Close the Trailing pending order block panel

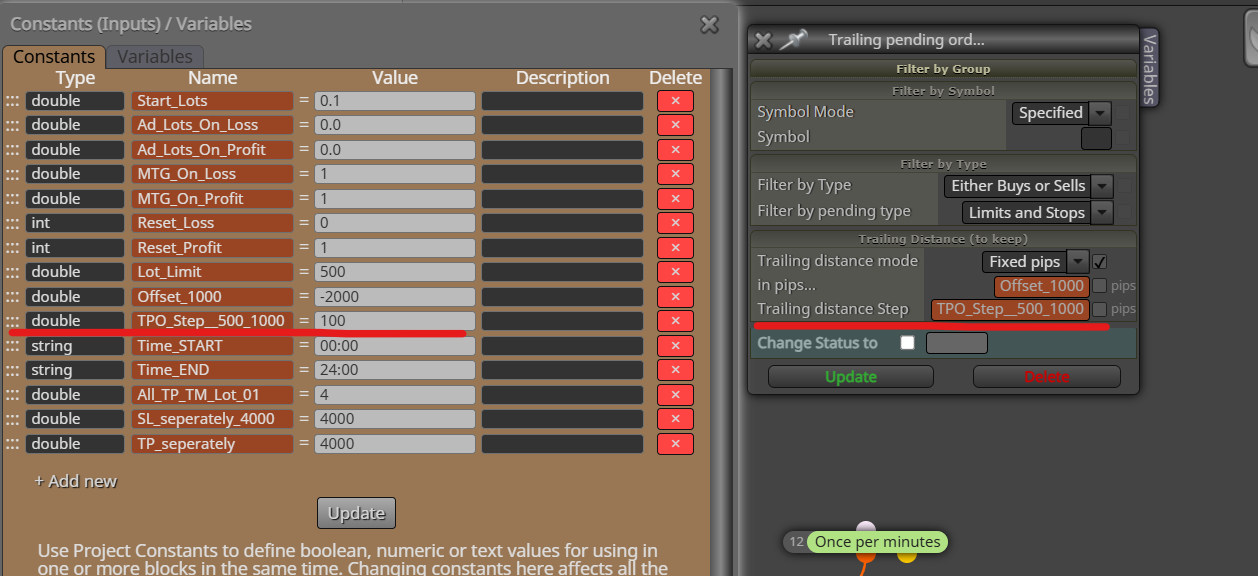coord(763,40)
